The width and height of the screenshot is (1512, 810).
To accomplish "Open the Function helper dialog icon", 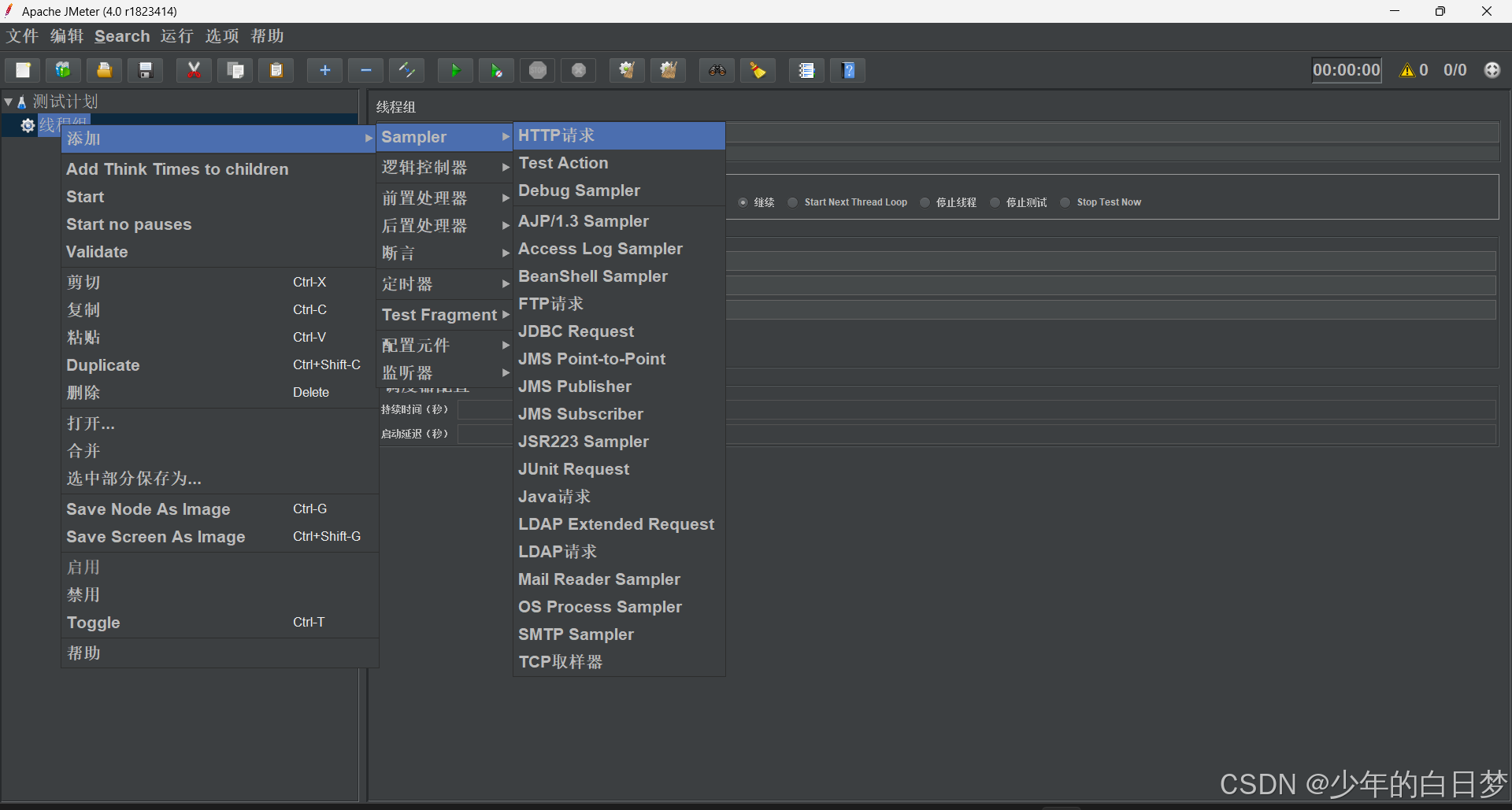I will pyautogui.click(x=806, y=70).
